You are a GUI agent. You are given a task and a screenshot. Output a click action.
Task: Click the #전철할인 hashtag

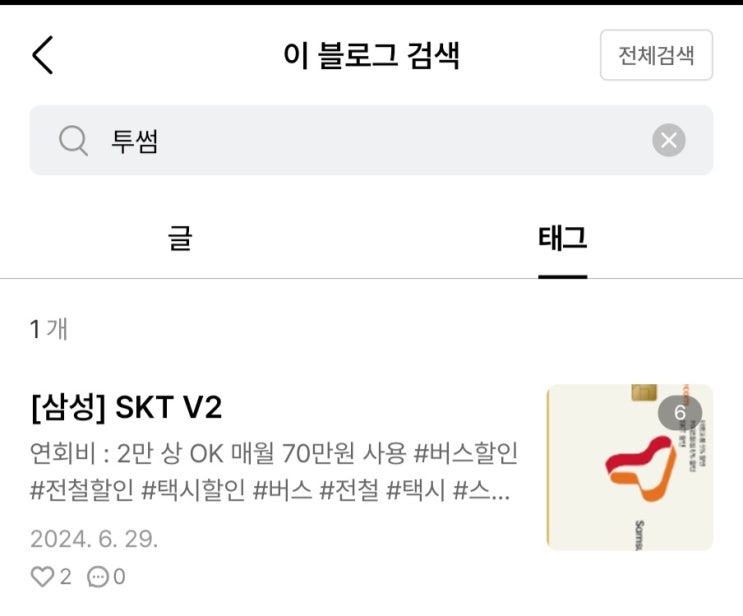pos(82,490)
